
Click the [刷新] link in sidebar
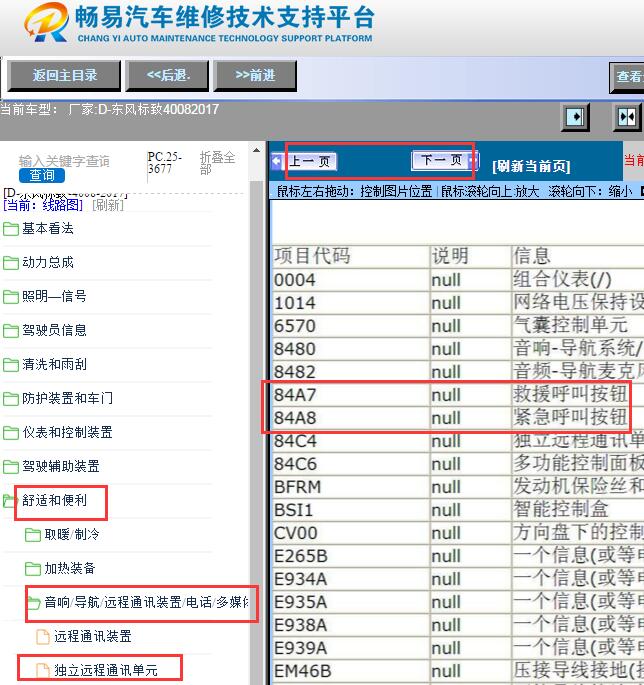(108, 205)
